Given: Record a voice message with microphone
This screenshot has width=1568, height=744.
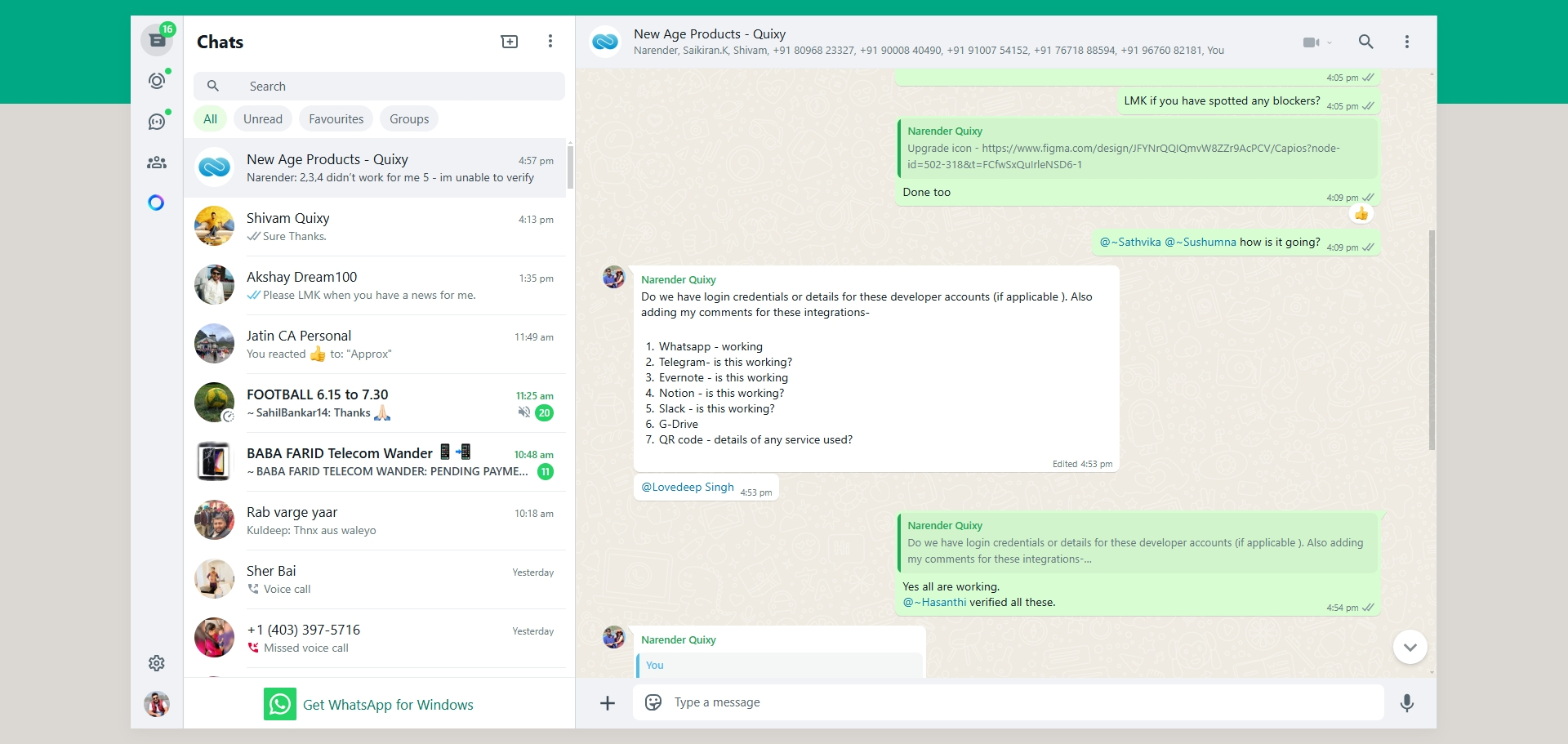Looking at the screenshot, I should [x=1407, y=703].
